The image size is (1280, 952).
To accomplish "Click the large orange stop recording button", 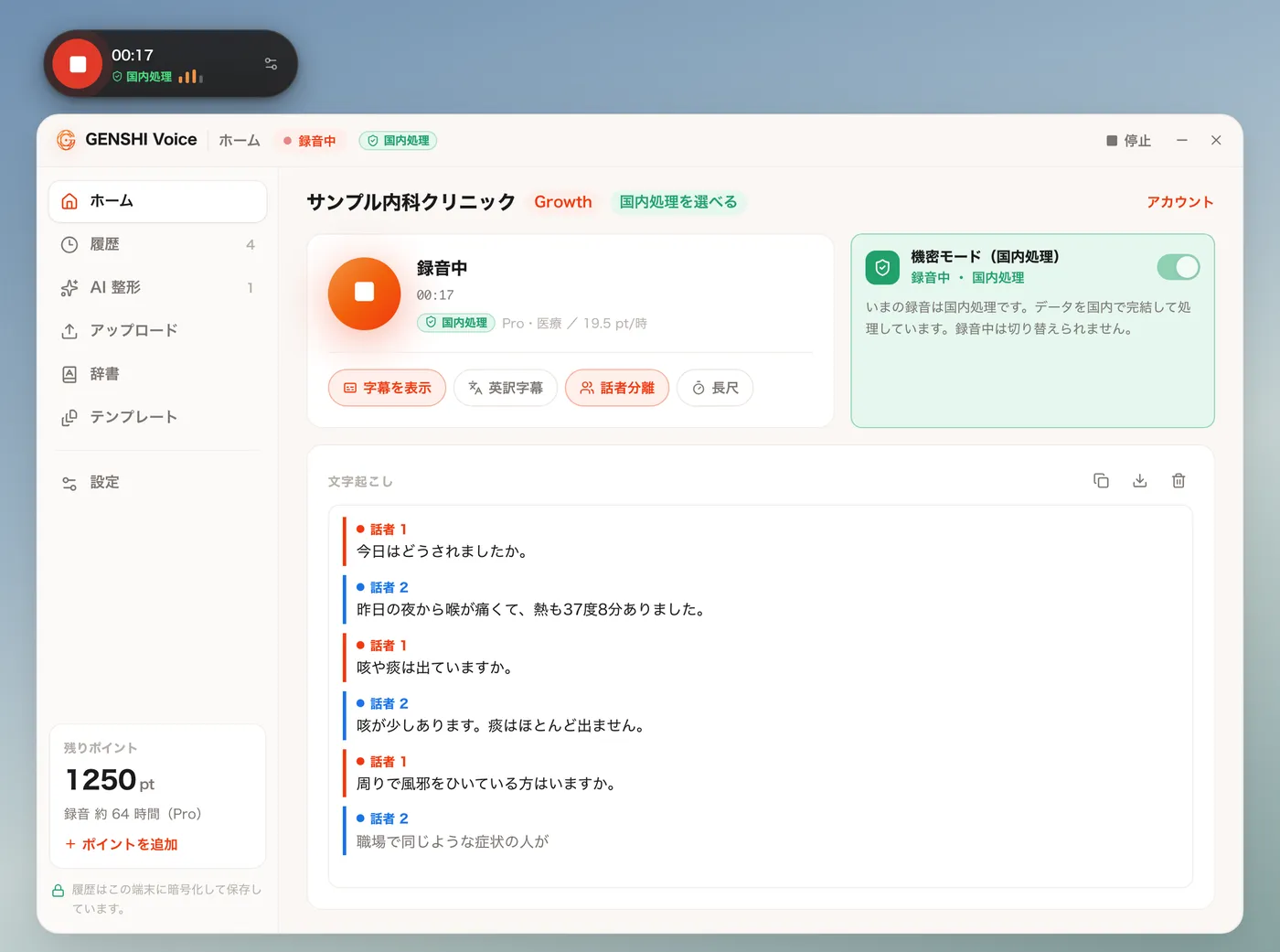I will point(364,293).
